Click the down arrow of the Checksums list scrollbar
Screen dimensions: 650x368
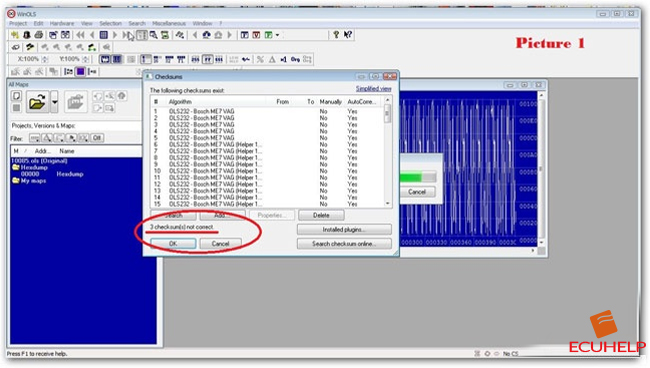pyautogui.click(x=388, y=203)
